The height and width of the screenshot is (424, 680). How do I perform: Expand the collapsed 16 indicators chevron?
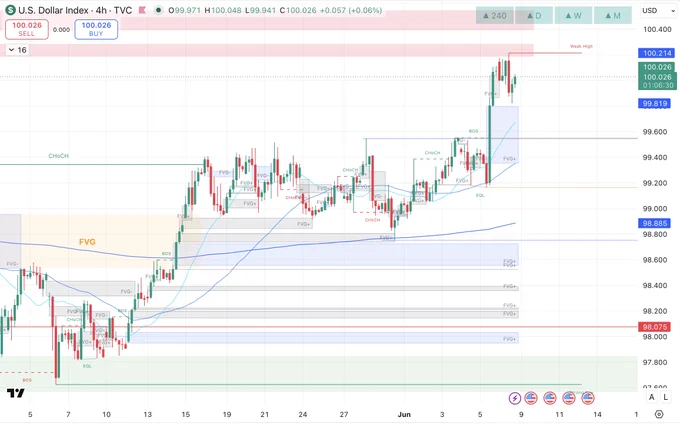tap(17, 50)
